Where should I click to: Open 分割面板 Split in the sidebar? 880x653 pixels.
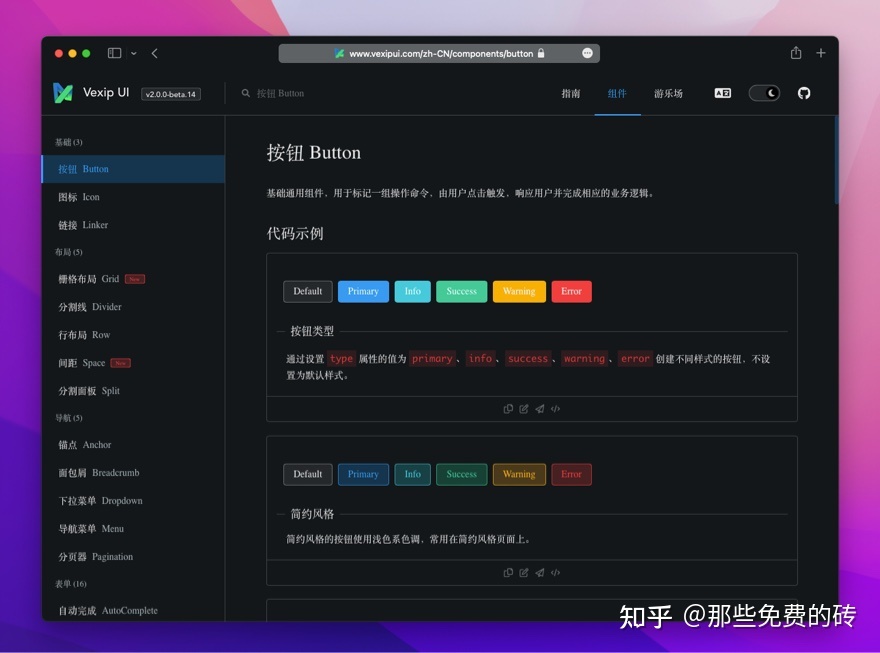tap(134, 391)
